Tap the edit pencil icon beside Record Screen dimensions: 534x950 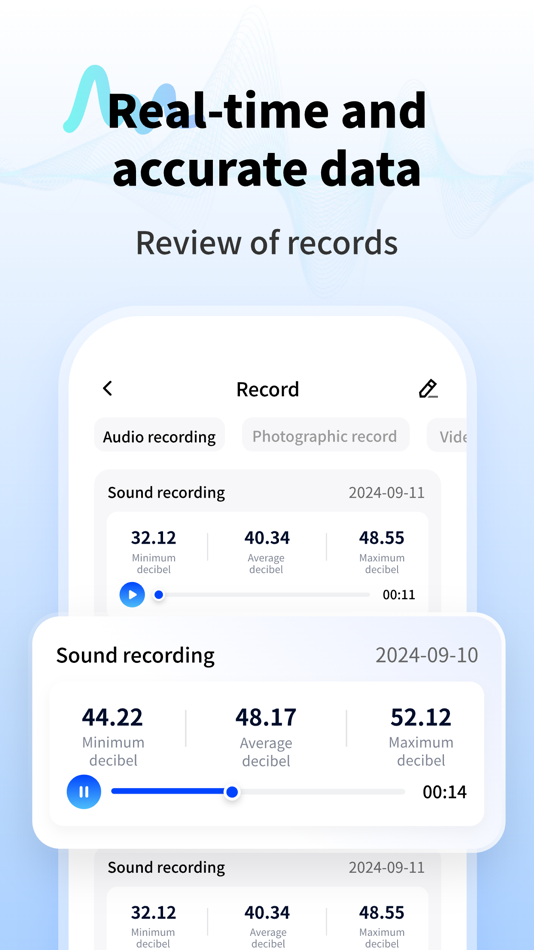[429, 388]
